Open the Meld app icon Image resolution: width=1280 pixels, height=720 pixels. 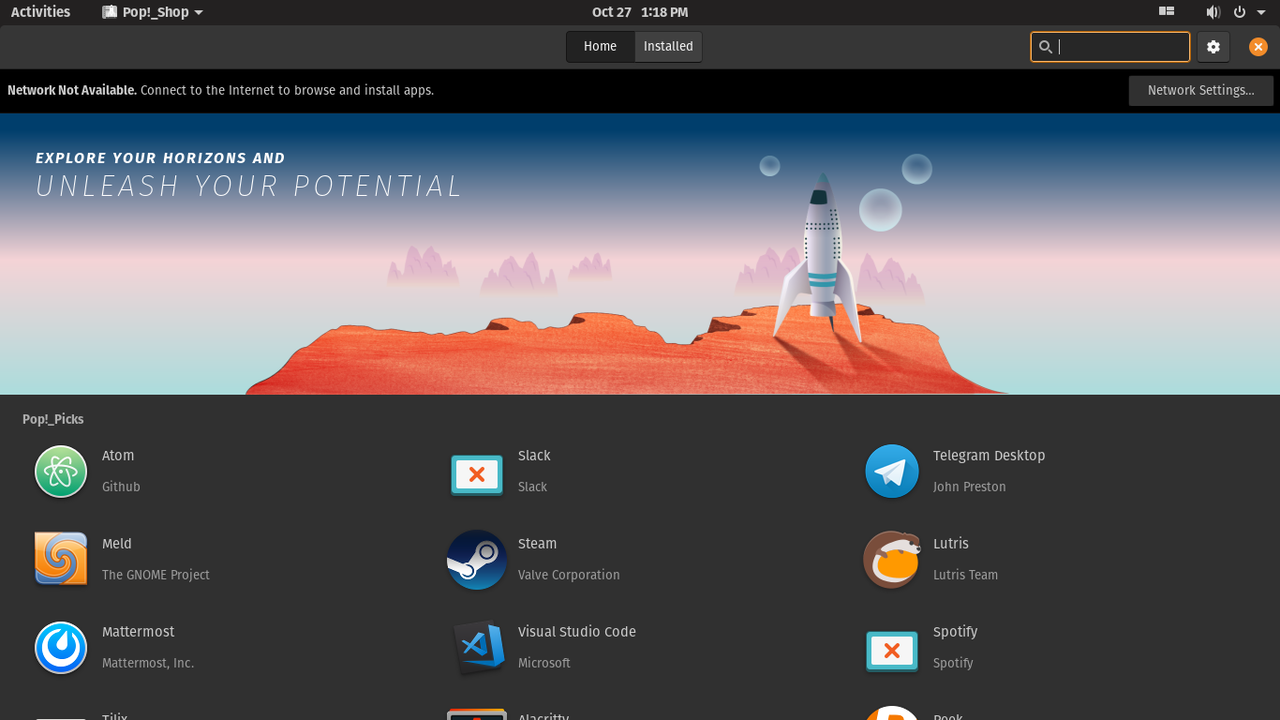tap(61, 558)
